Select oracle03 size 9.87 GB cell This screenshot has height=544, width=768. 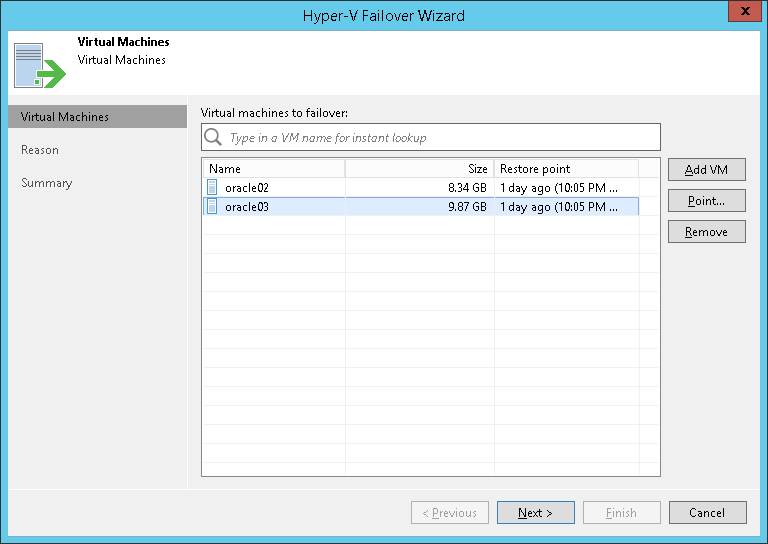(419, 207)
